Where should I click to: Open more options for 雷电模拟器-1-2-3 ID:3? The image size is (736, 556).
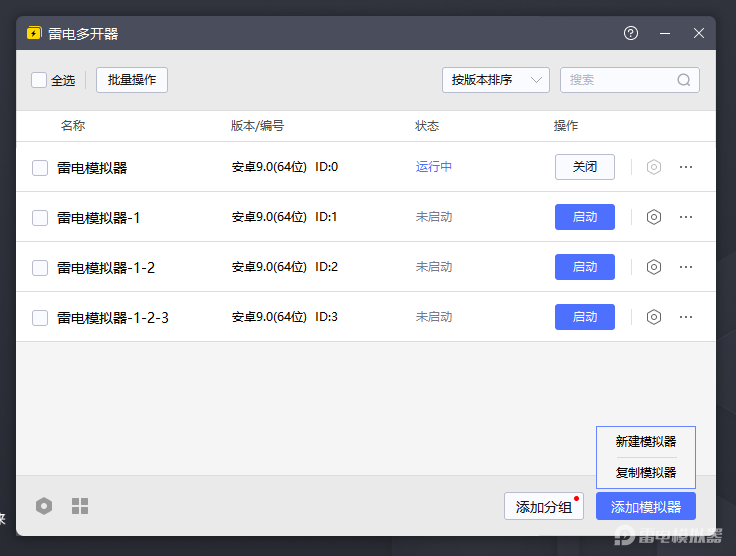coord(686,317)
